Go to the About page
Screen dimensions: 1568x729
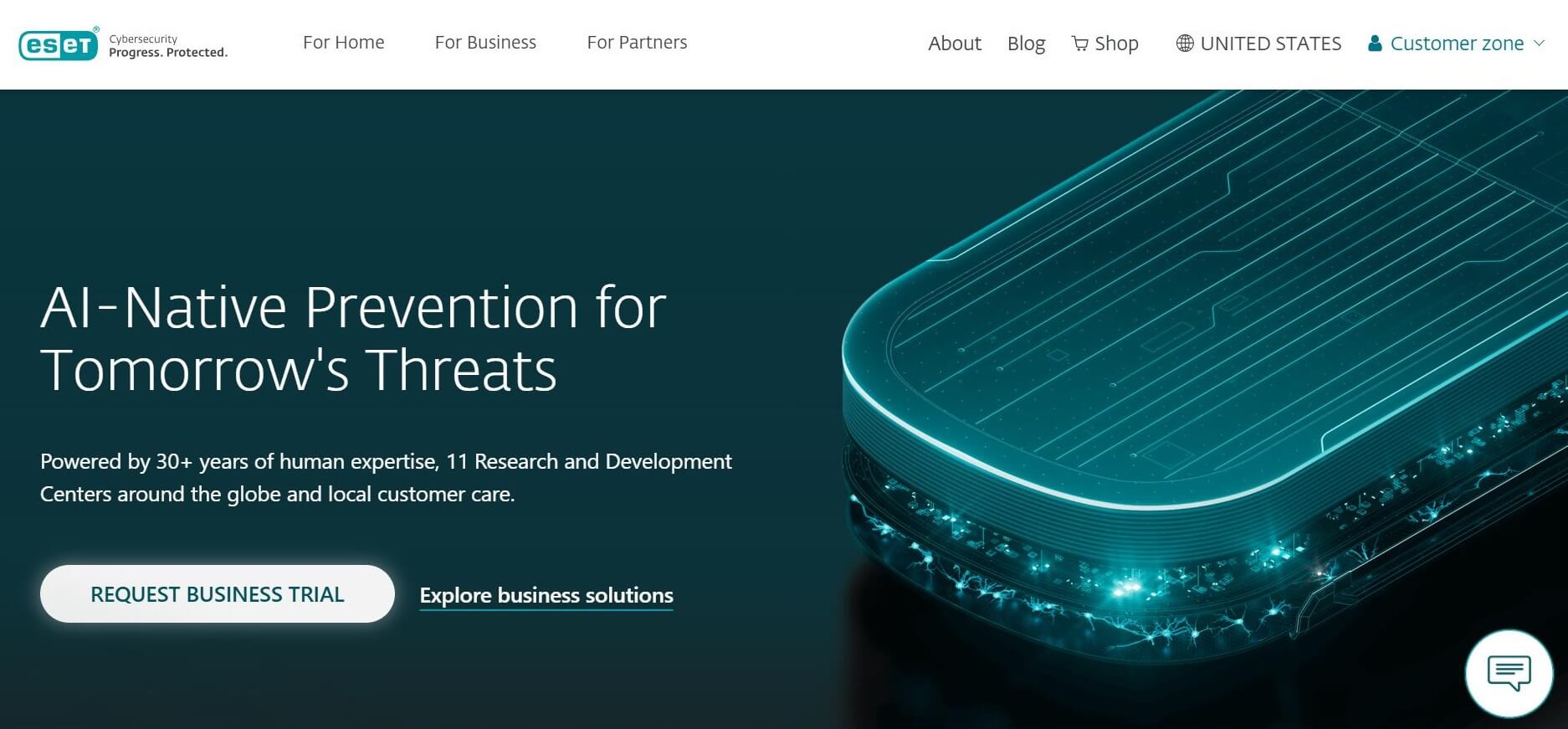pos(954,44)
